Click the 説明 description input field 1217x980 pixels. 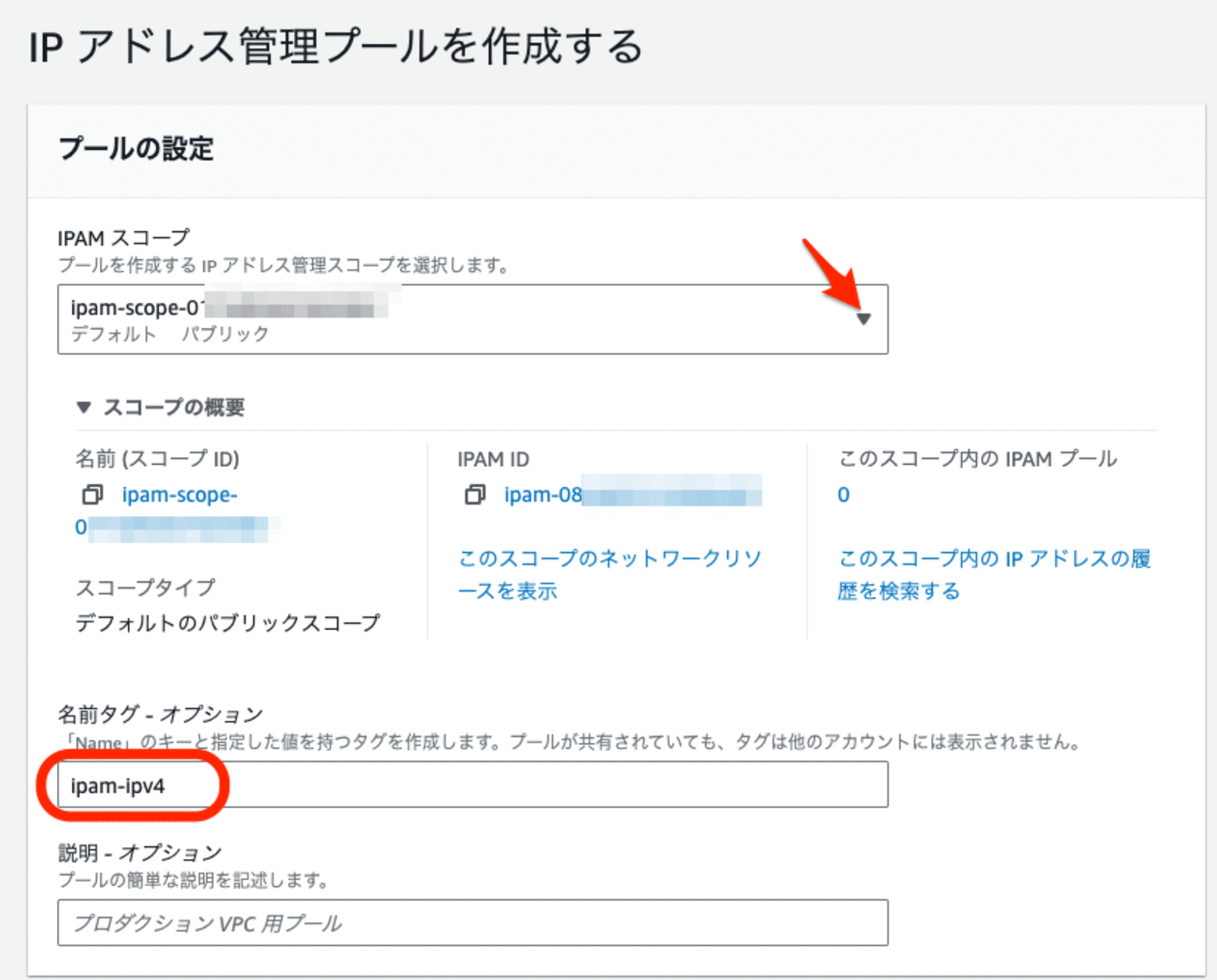[473, 923]
